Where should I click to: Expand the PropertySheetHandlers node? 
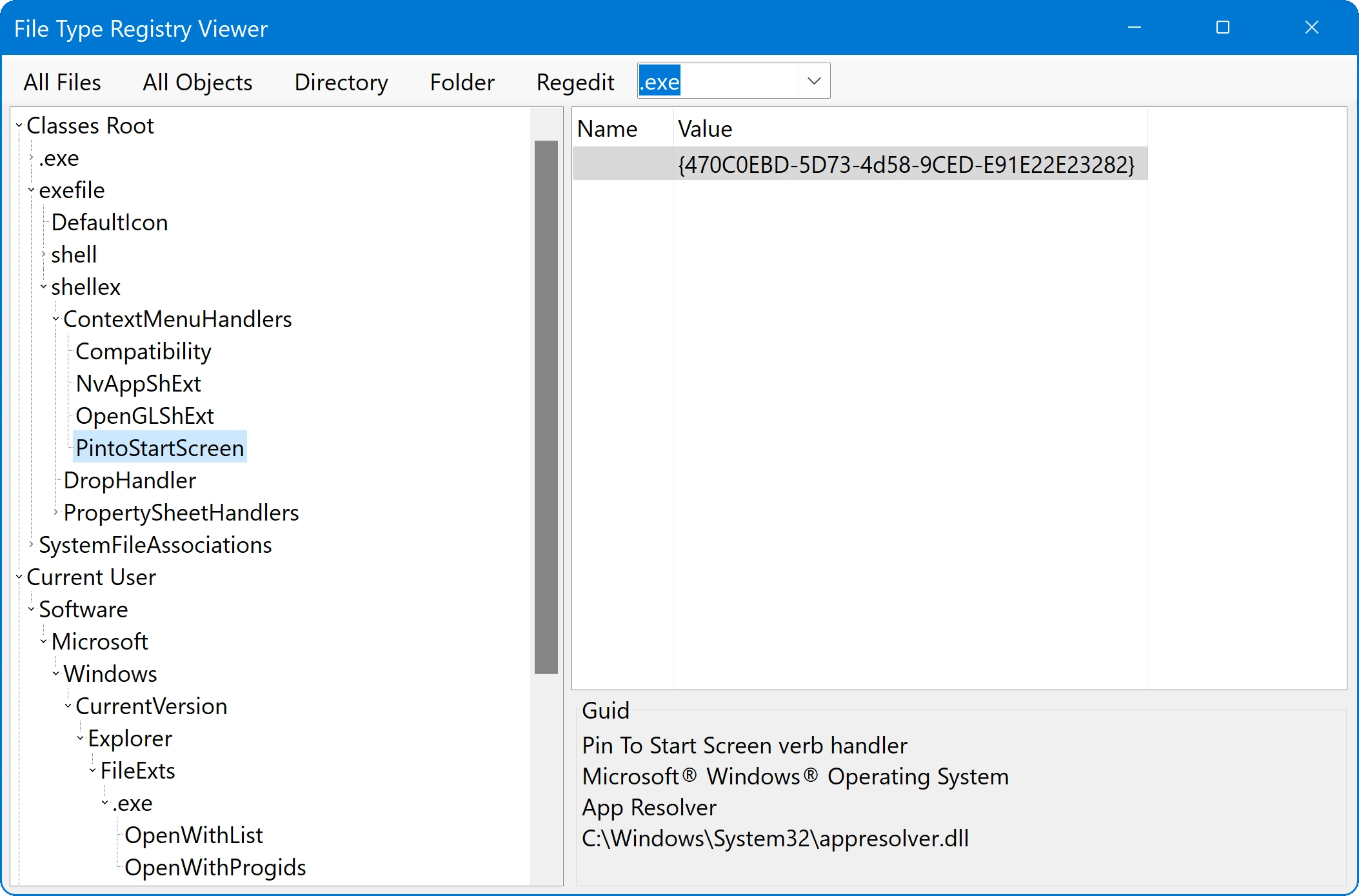[55, 513]
